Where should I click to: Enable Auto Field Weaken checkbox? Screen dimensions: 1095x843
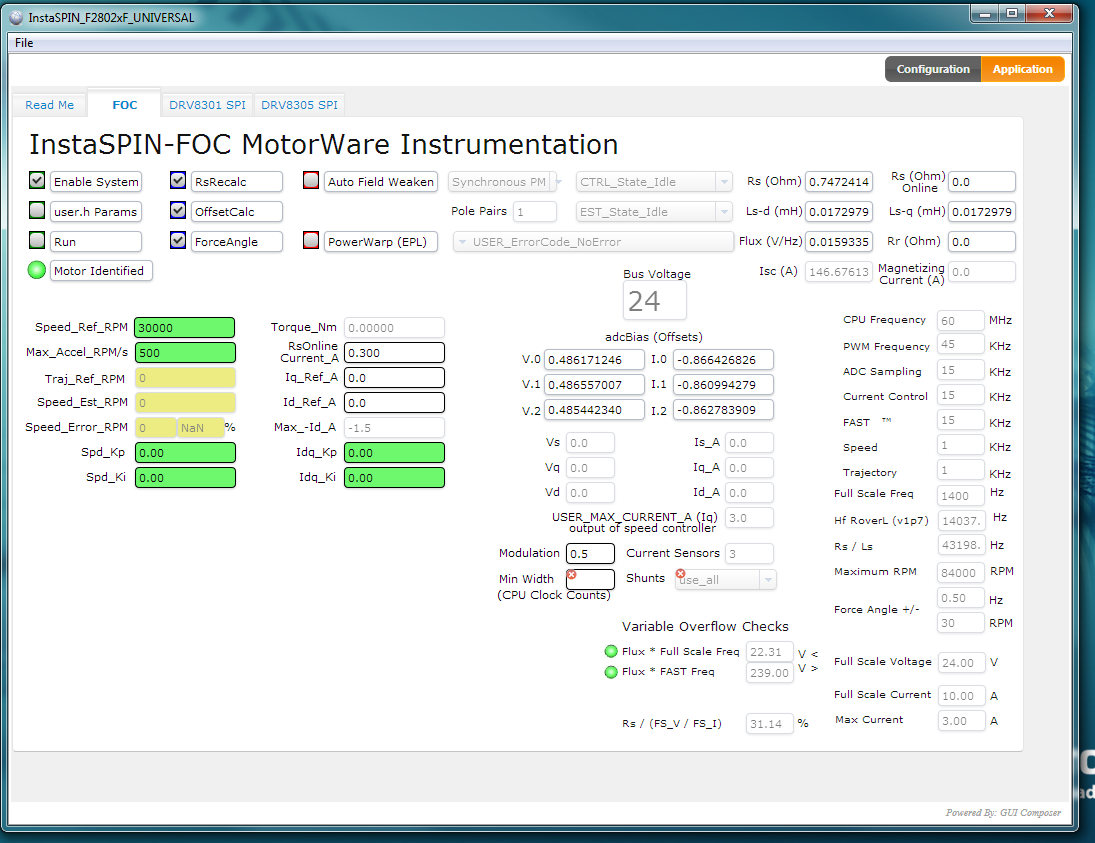point(311,180)
